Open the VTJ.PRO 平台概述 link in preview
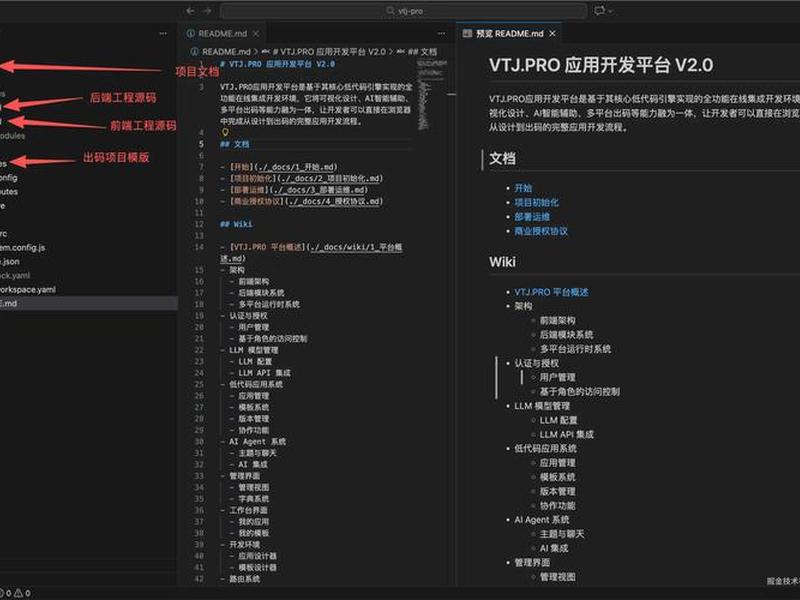Viewport: 800px width, 600px height. [551, 292]
